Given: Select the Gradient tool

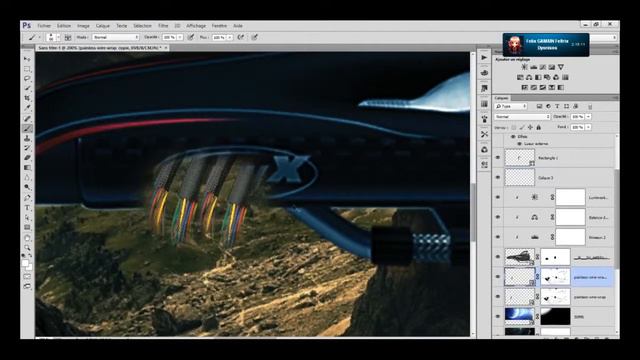Looking at the screenshot, I should [x=27, y=168].
